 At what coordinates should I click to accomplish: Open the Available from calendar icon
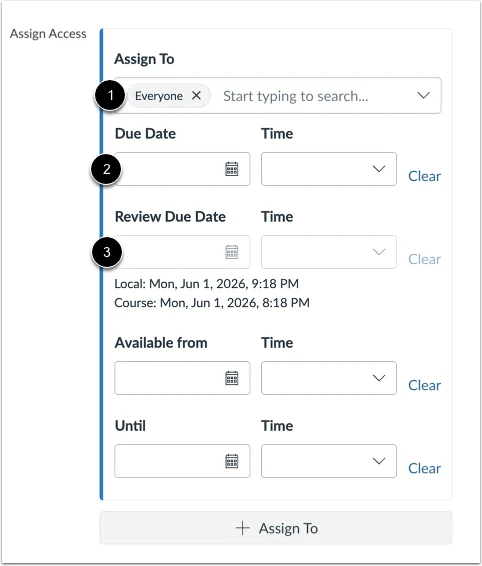coord(231,378)
